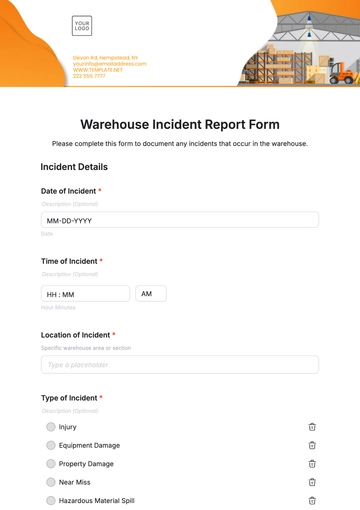Screen dimensions: 360x510
Task: Click the Time of Incident label
Action: pyautogui.click(x=69, y=261)
